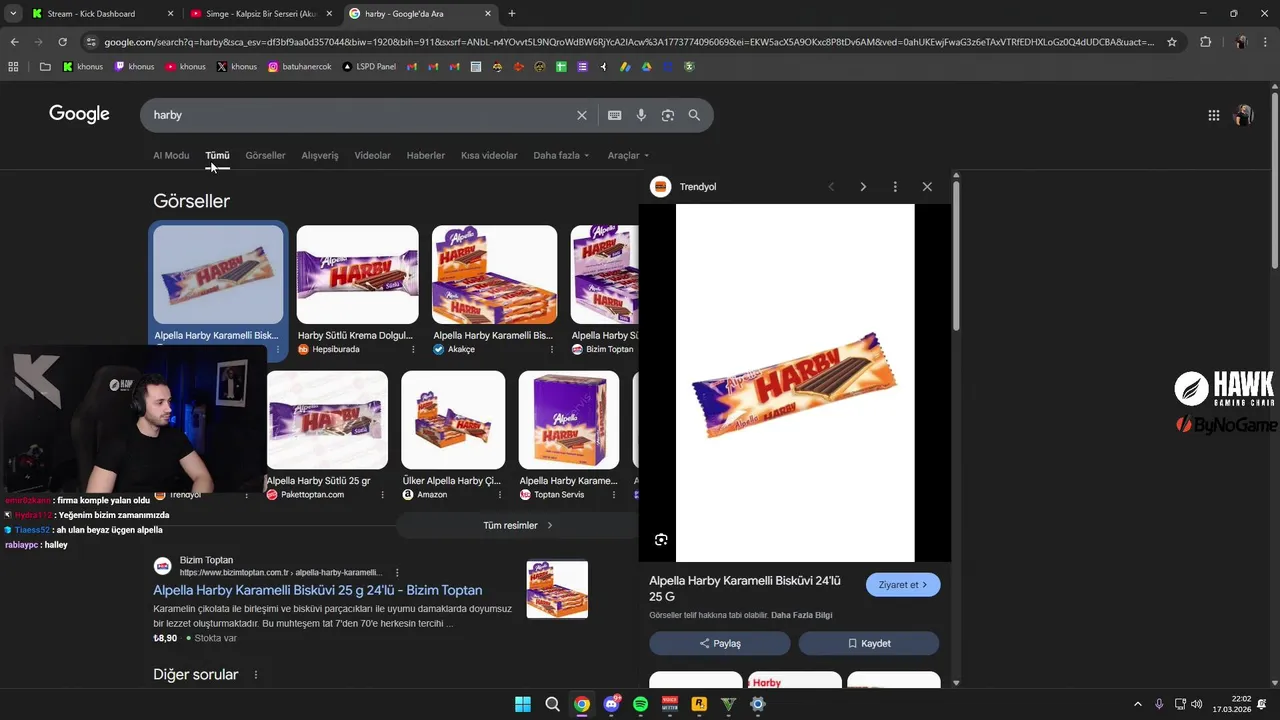Reload the page in Chrome
The height and width of the screenshot is (720, 1280).
coord(62,42)
